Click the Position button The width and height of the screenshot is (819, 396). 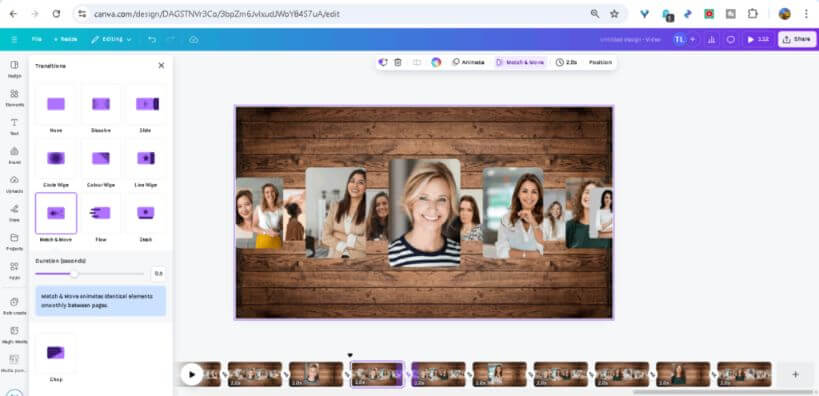tap(600, 62)
